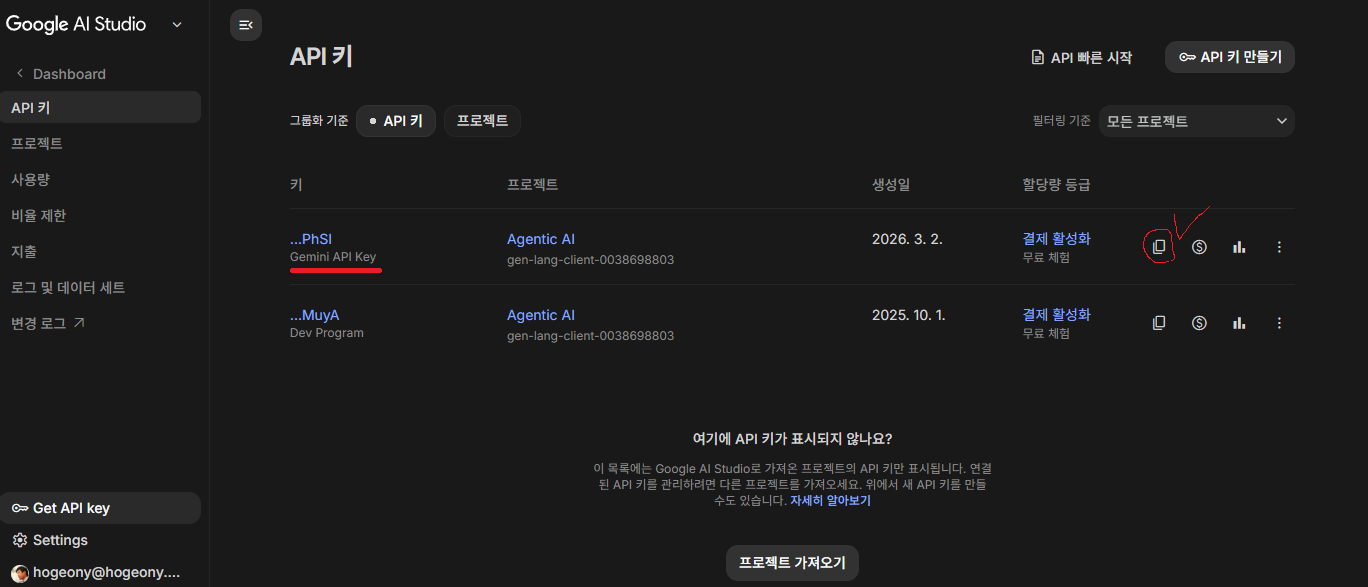The width and height of the screenshot is (1368, 587).
Task: Open the ...PhSI key link
Action: pyautogui.click(x=310, y=239)
